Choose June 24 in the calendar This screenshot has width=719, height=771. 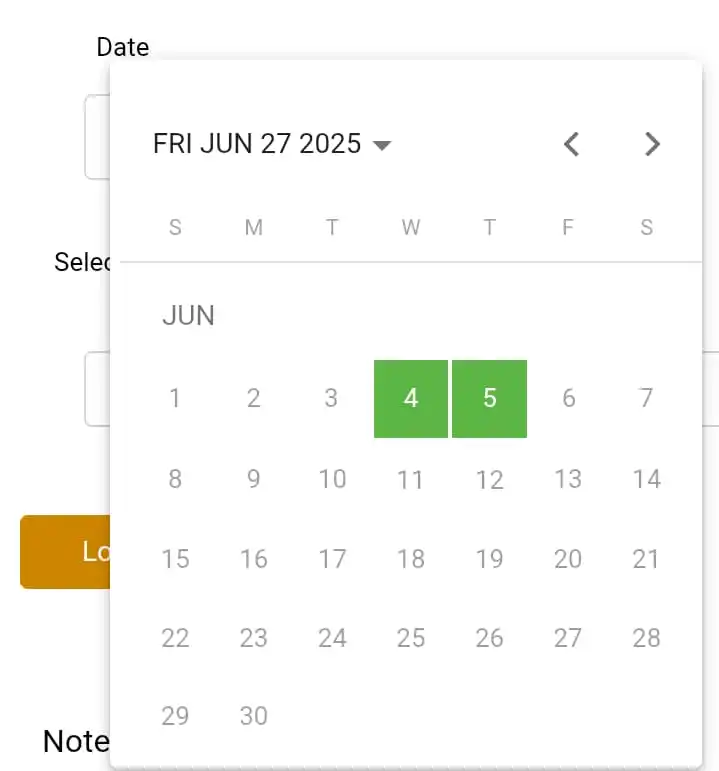point(332,638)
